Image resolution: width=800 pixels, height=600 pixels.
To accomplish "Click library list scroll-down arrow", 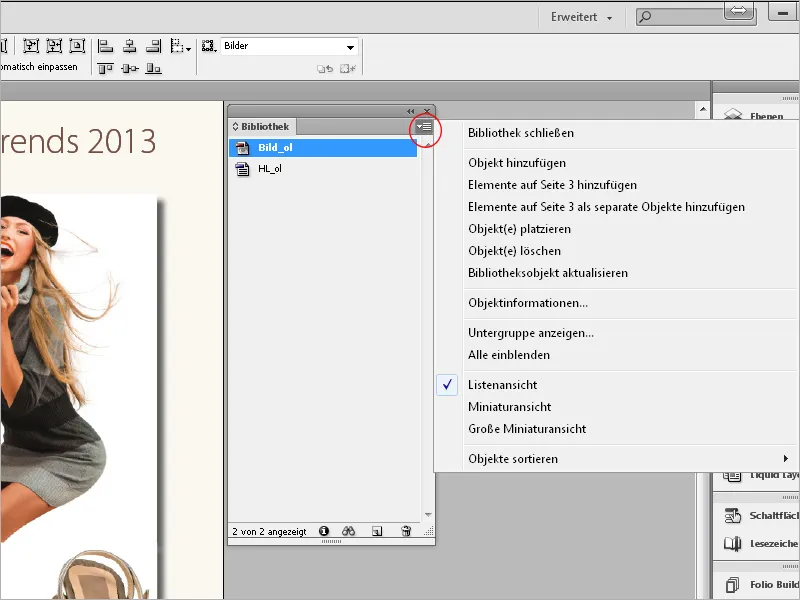I will click(428, 514).
